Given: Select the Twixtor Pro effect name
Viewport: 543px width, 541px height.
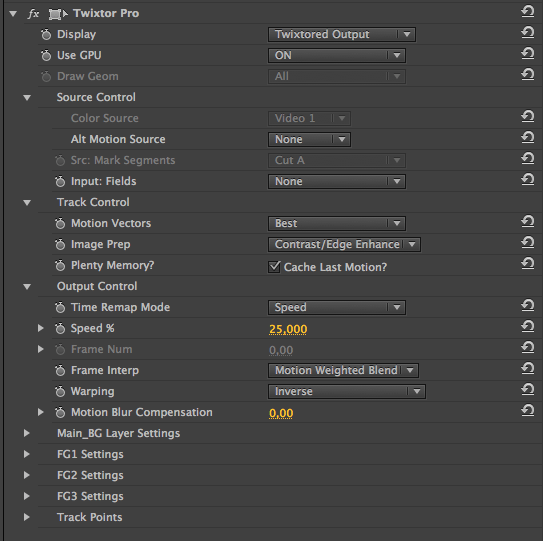Looking at the screenshot, I should pyautogui.click(x=106, y=13).
